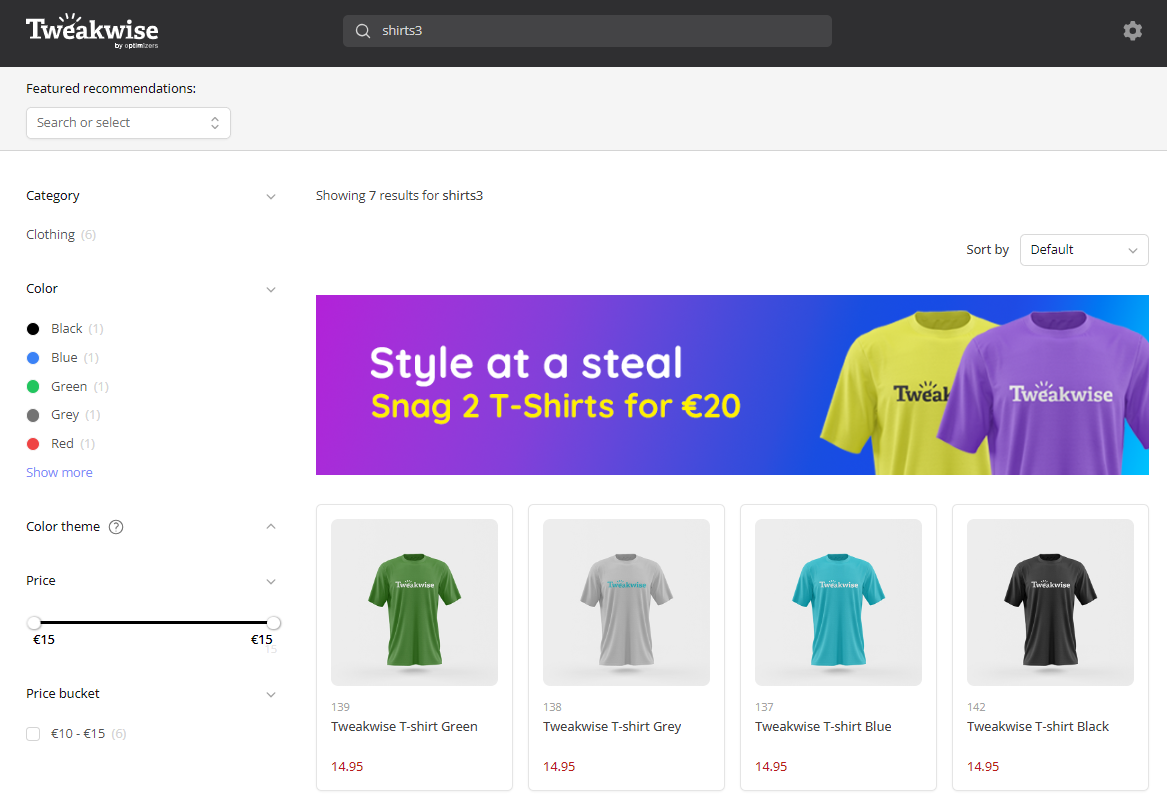1167x798 pixels.
Task: Click the 14.95 price of Green shirt
Action: tap(347, 767)
